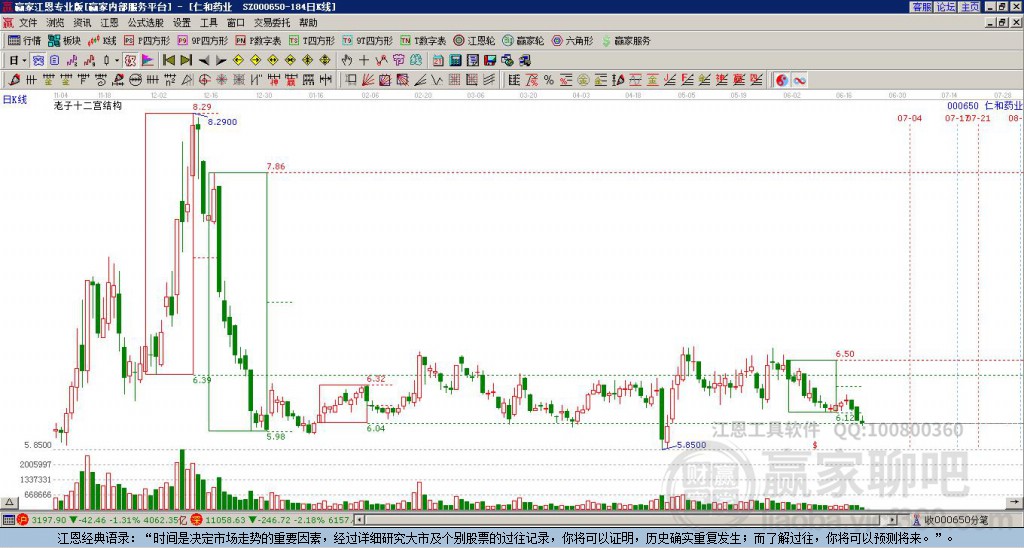Image resolution: width=1024 pixels, height=548 pixels.
Task: Open the 赢家服务 service link
Action: pos(626,40)
